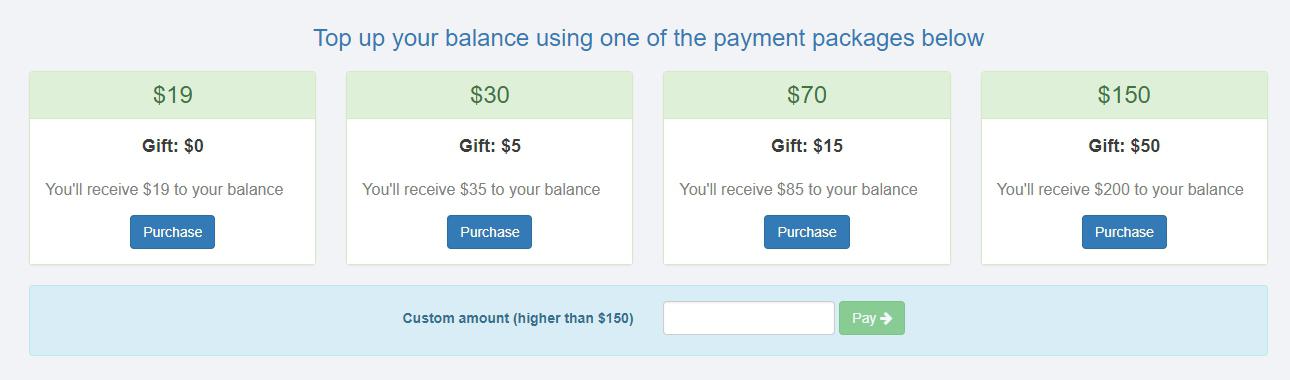Click the 'Gift: $0' label

[172, 146]
